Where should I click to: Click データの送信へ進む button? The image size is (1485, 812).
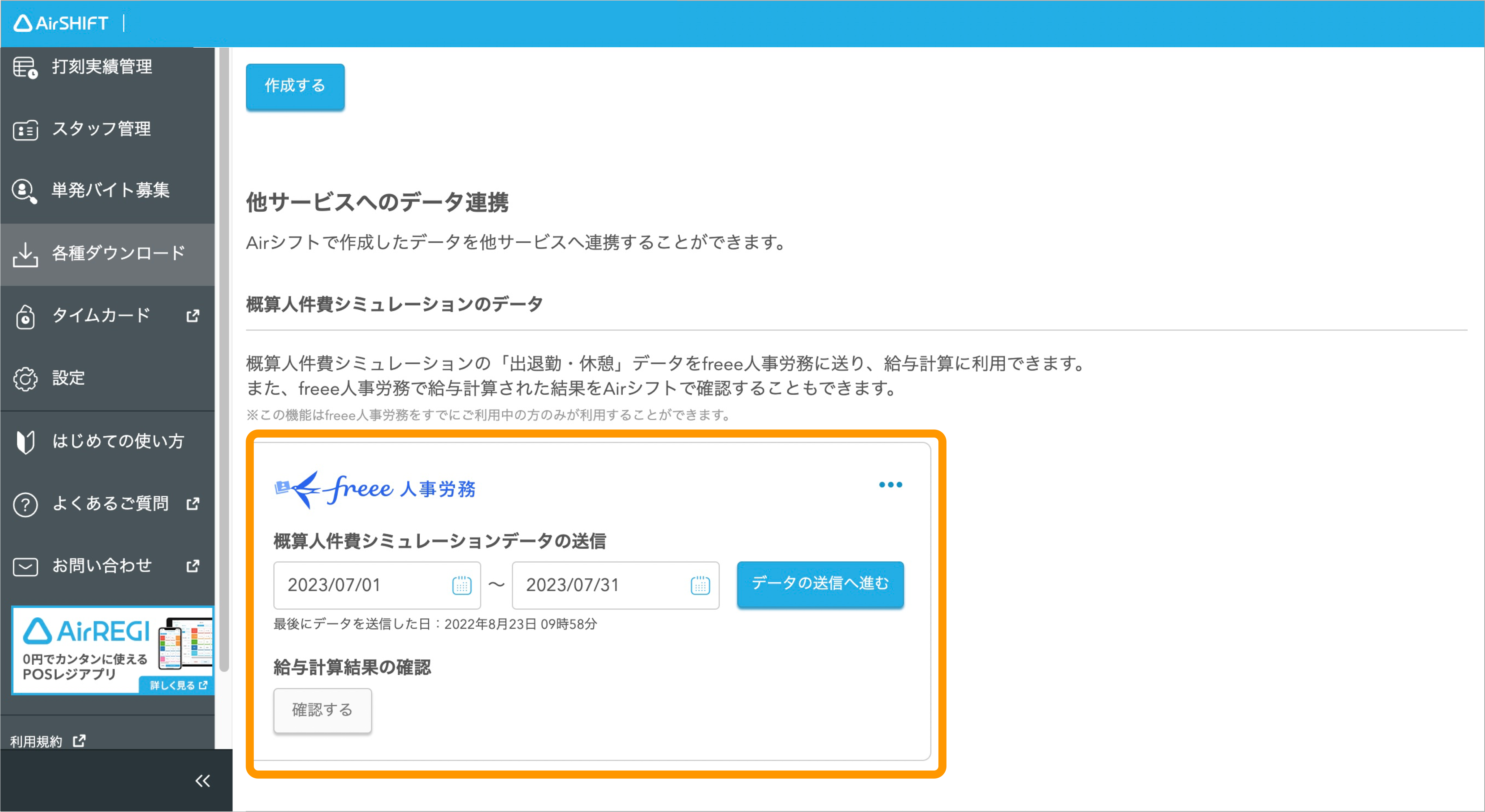tap(820, 584)
